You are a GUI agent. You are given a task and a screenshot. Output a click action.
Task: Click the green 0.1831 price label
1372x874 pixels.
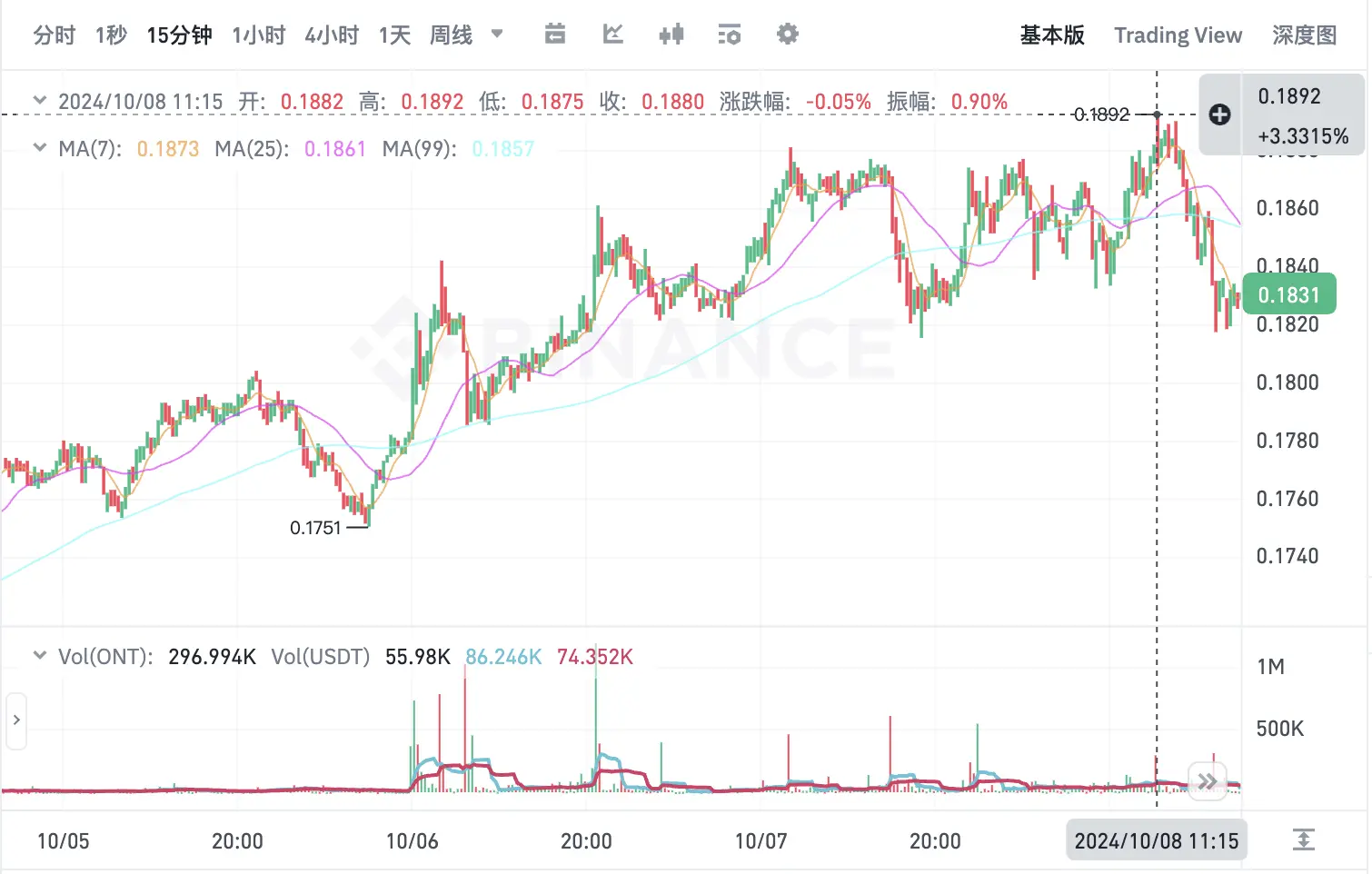[1289, 293]
